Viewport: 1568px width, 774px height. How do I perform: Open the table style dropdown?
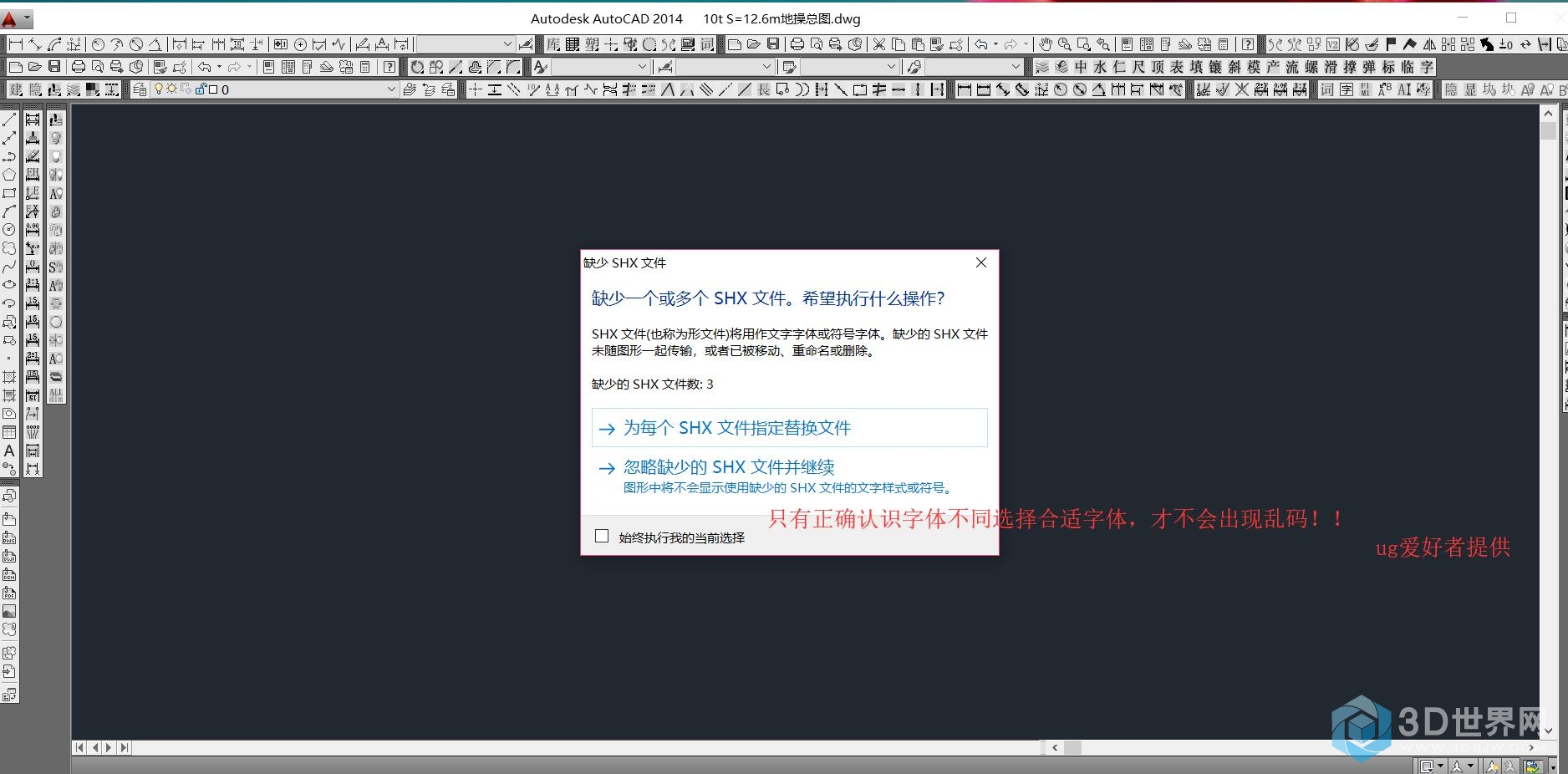(891, 67)
